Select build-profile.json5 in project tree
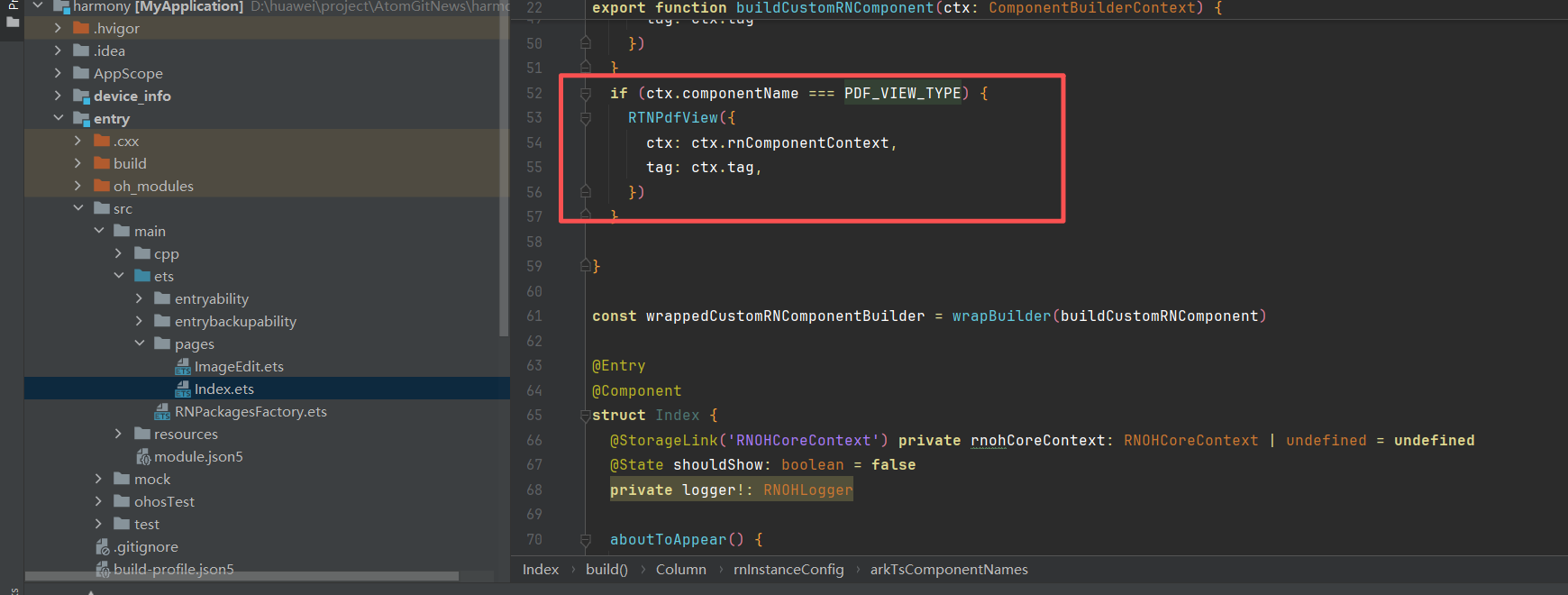1568x595 pixels. tap(174, 569)
